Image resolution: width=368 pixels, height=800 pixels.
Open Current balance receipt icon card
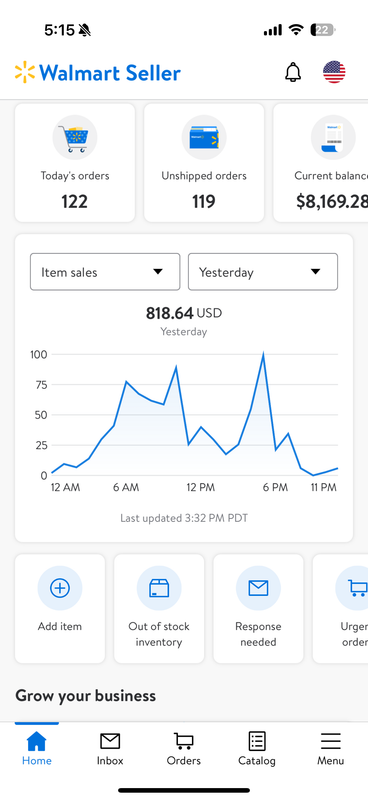[x=321, y=163]
